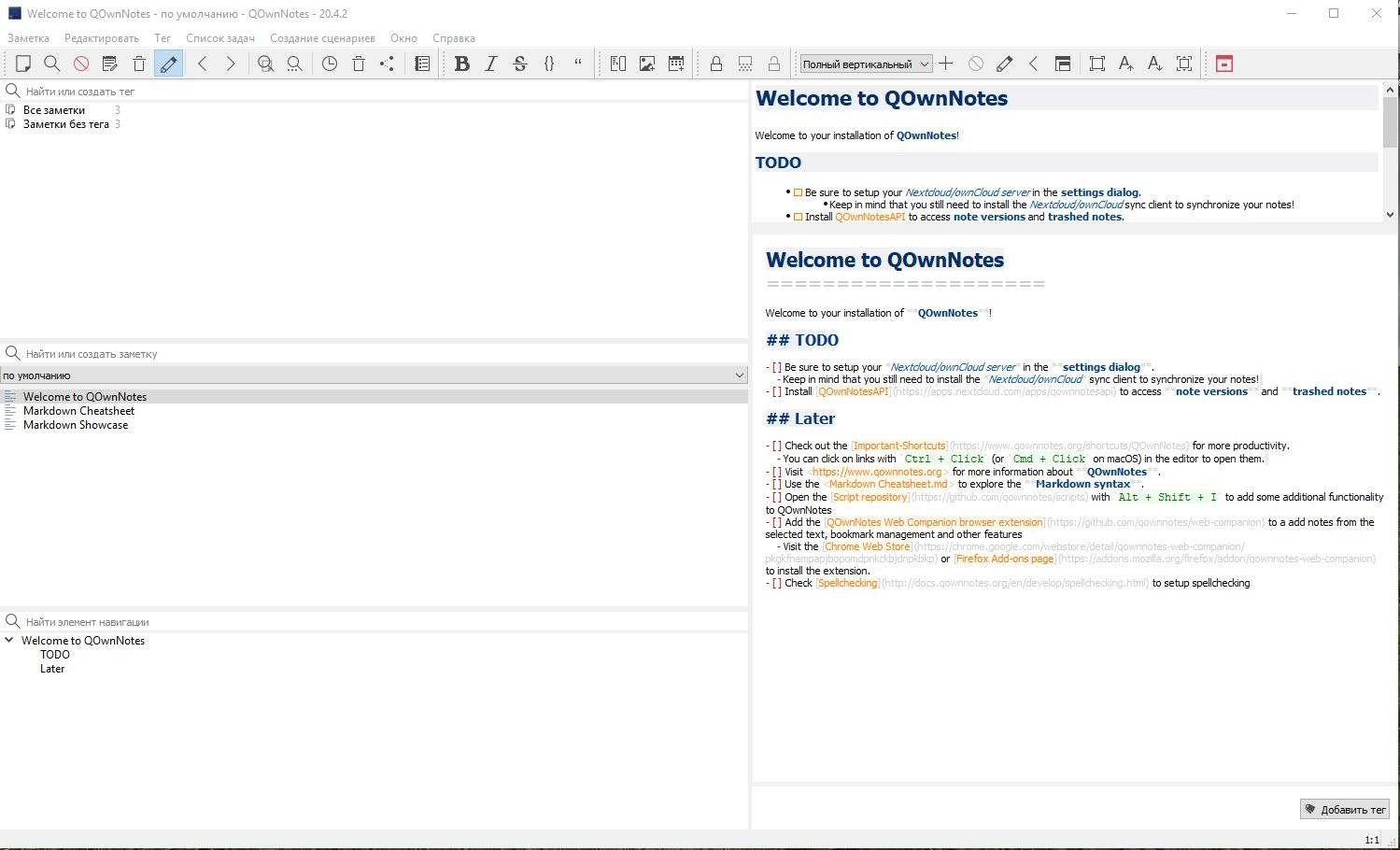The width and height of the screenshot is (1400, 850).
Task: Click the red remove-note circle icon
Action: pos(81,64)
